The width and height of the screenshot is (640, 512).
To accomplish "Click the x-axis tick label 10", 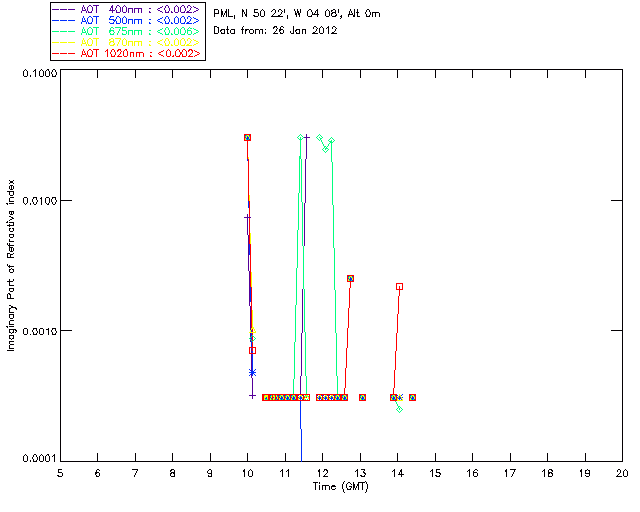I will tap(247, 473).
